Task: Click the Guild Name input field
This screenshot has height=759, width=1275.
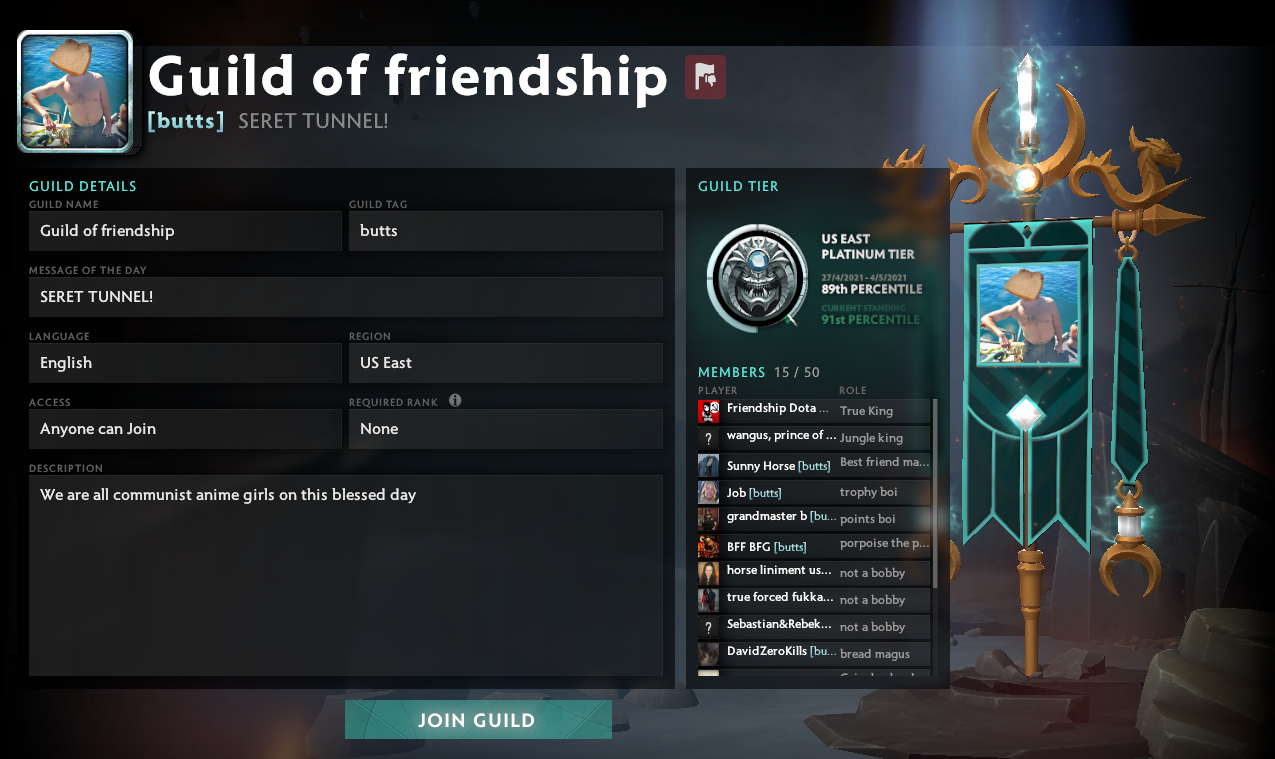Action: click(x=185, y=231)
